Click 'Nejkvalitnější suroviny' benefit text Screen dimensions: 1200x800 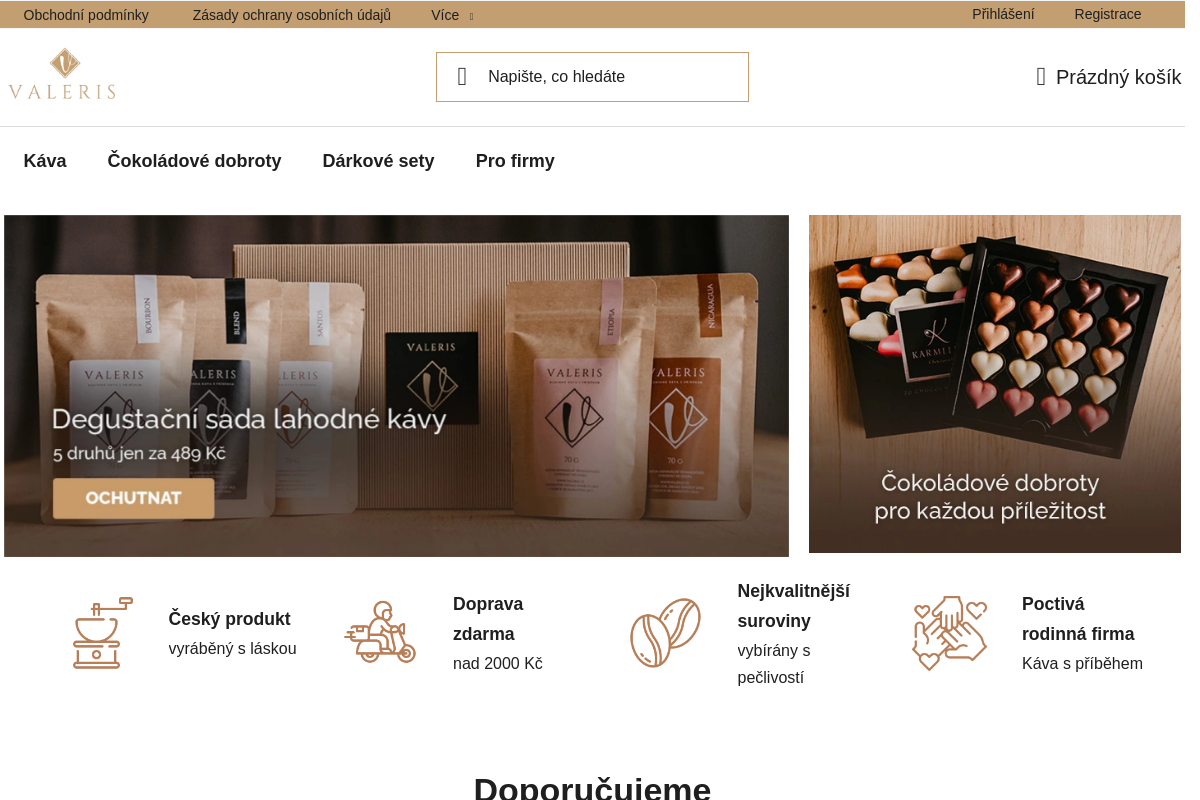coord(794,606)
